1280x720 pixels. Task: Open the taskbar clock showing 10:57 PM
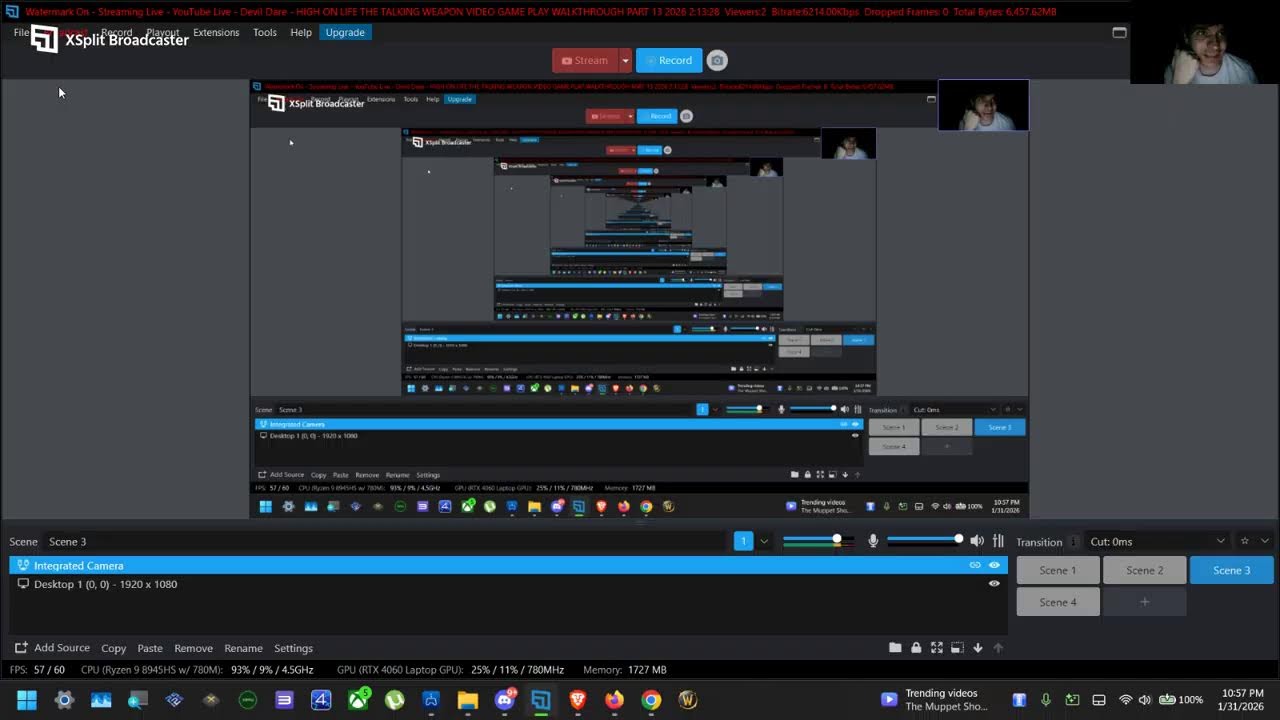coord(1241,700)
